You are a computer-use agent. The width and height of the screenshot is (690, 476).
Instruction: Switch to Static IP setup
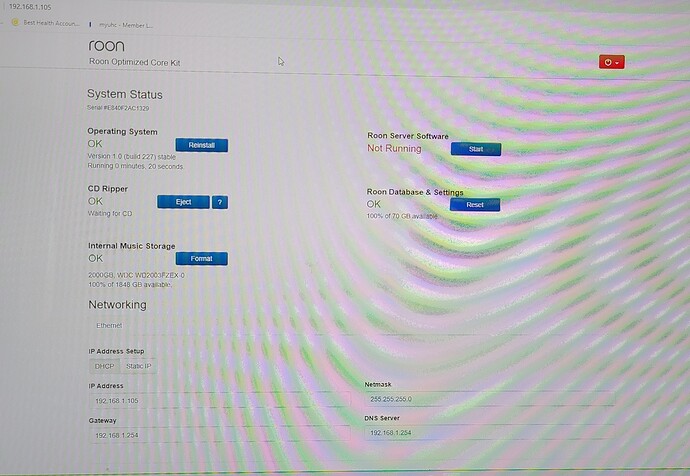(x=138, y=366)
